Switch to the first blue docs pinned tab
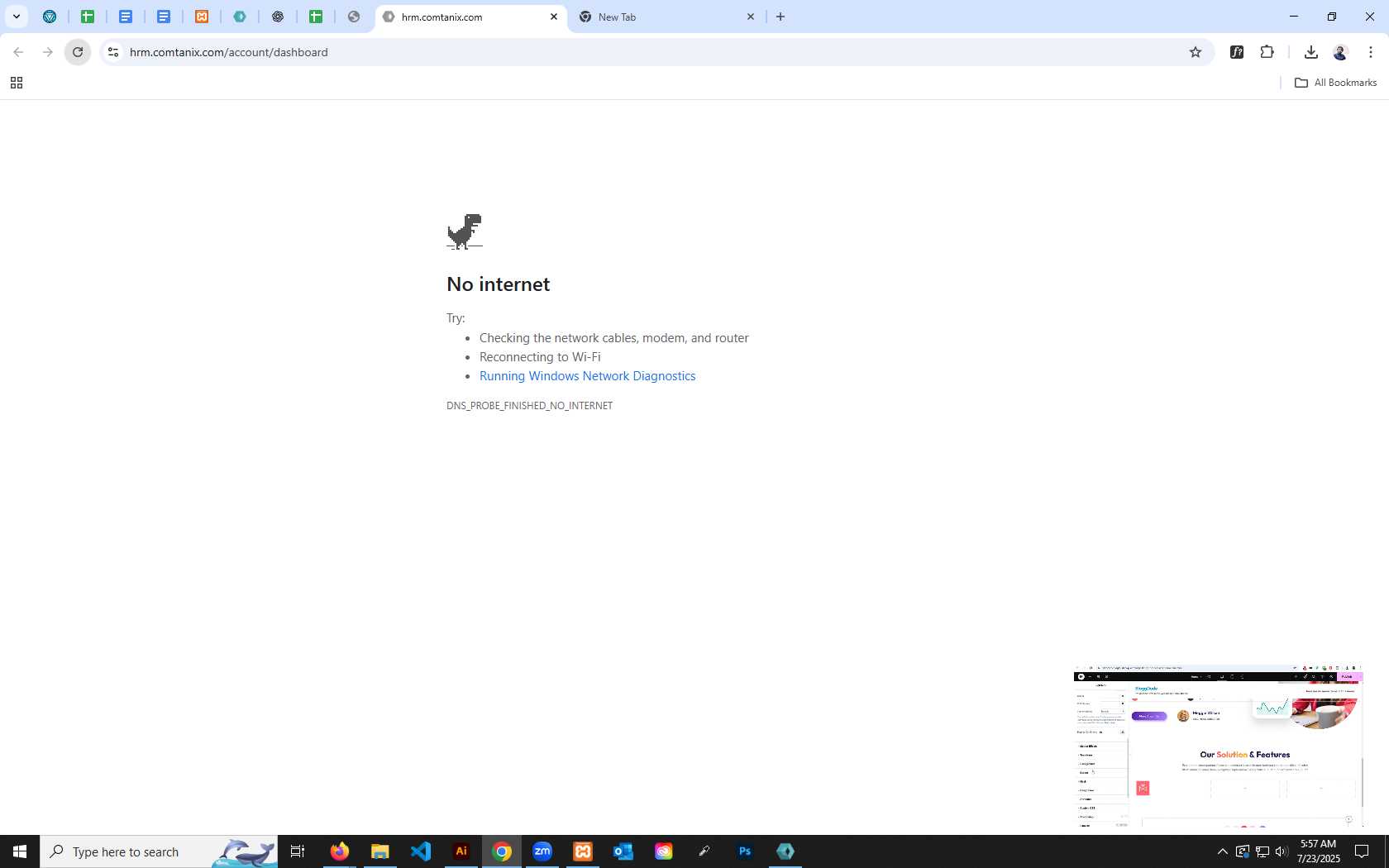Image resolution: width=1389 pixels, height=868 pixels. click(x=126, y=17)
